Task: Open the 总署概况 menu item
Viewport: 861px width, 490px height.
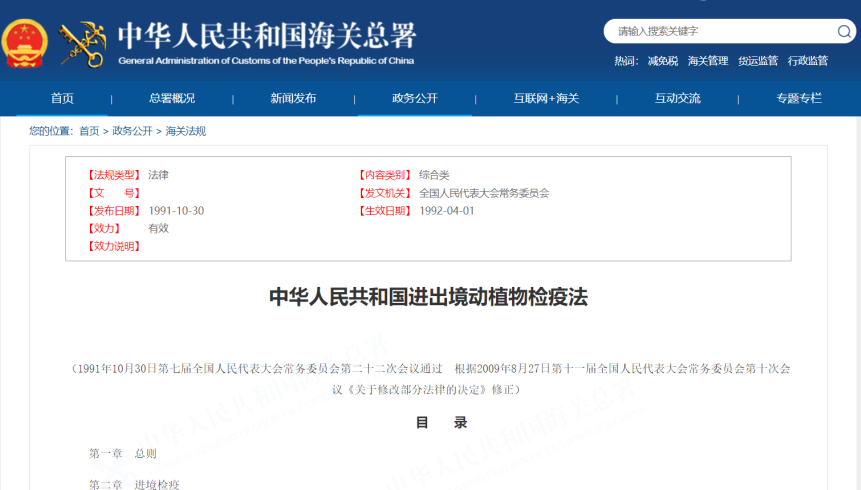Action: point(172,98)
